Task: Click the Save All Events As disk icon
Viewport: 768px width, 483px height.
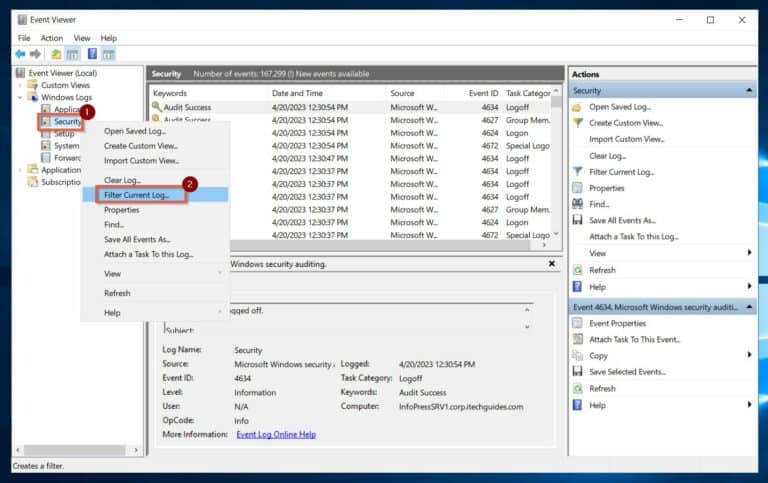Action: tap(577, 220)
